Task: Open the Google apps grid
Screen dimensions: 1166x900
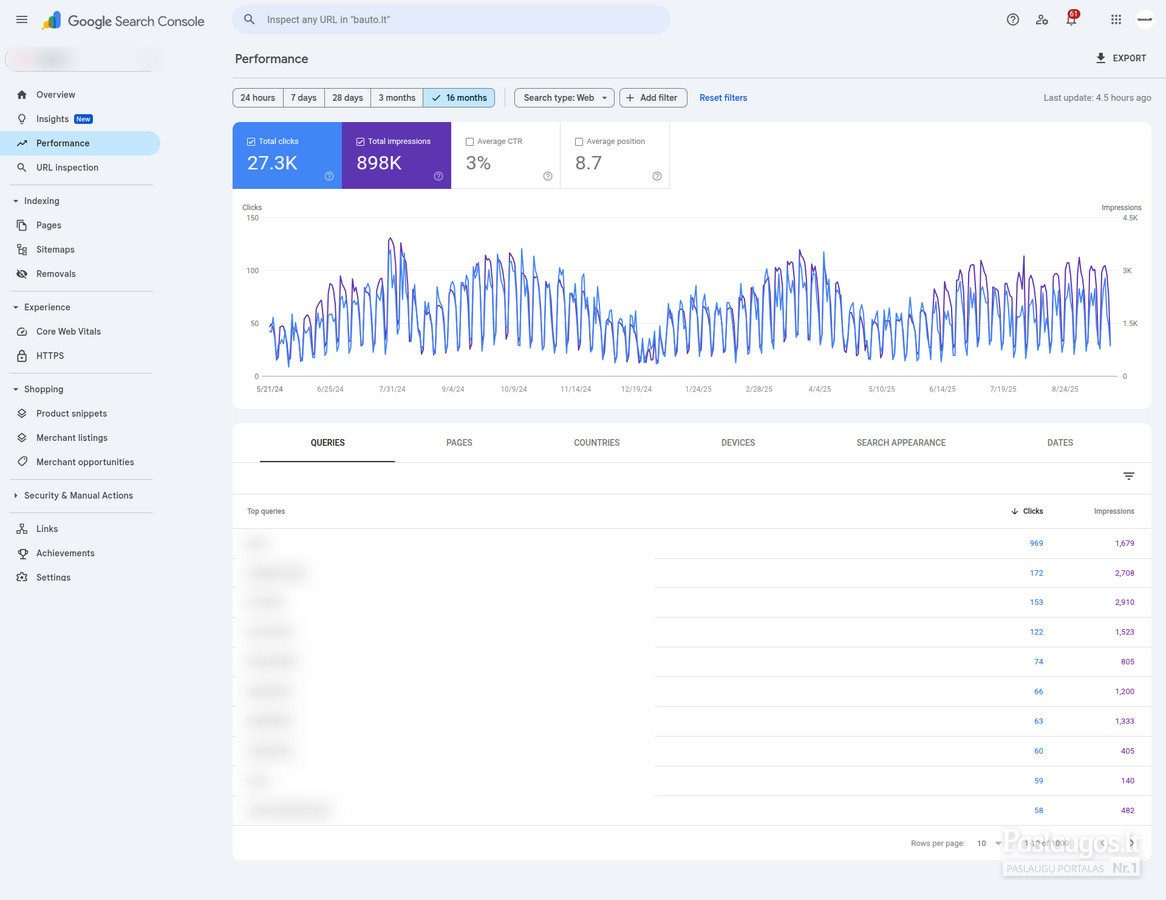Action: 1115,20
